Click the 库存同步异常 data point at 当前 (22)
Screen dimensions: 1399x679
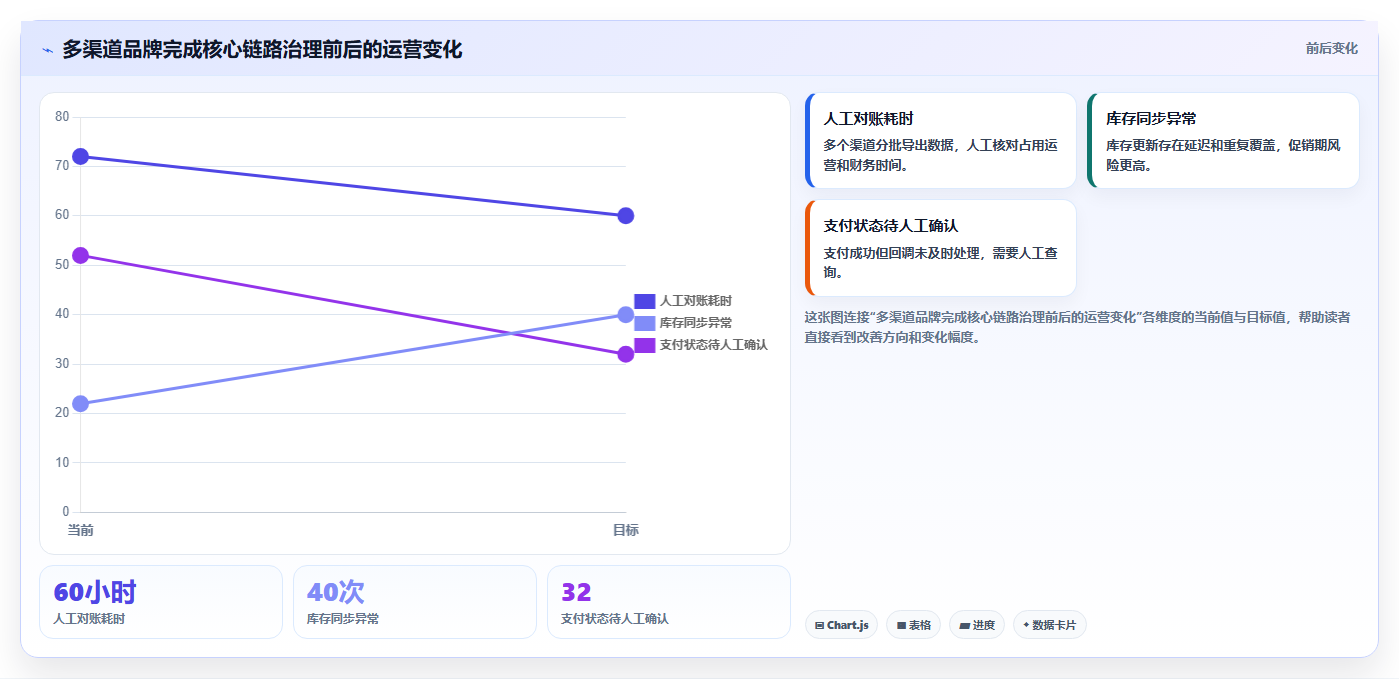pyautogui.click(x=80, y=404)
